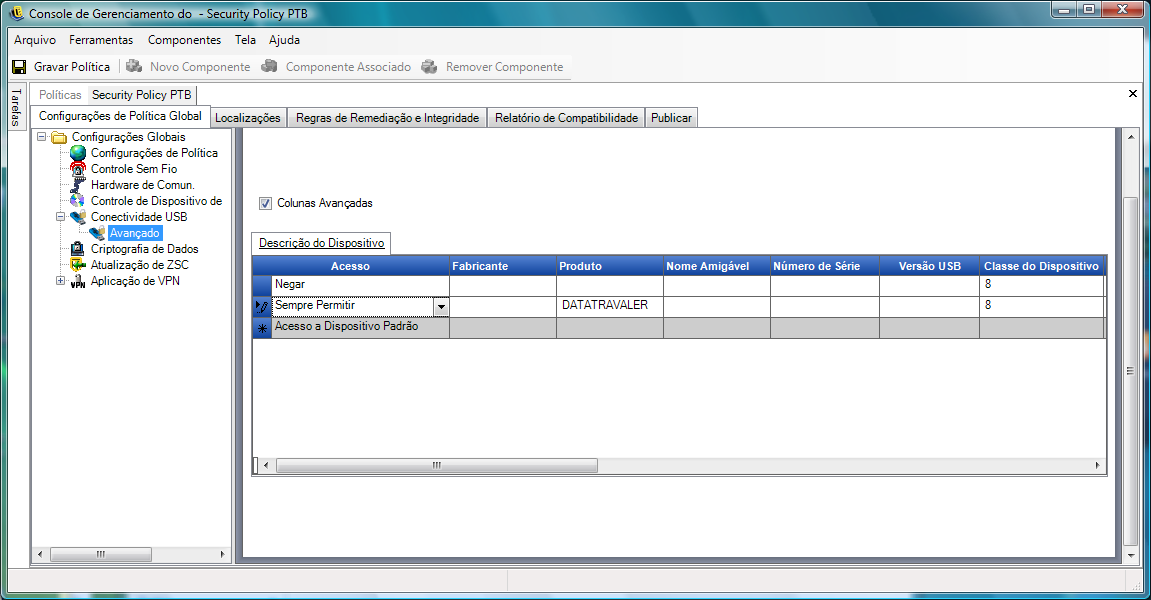This screenshot has width=1151, height=600.
Task: Click the pencil edit marker on Sempre Permitir row
Action: pos(262,306)
